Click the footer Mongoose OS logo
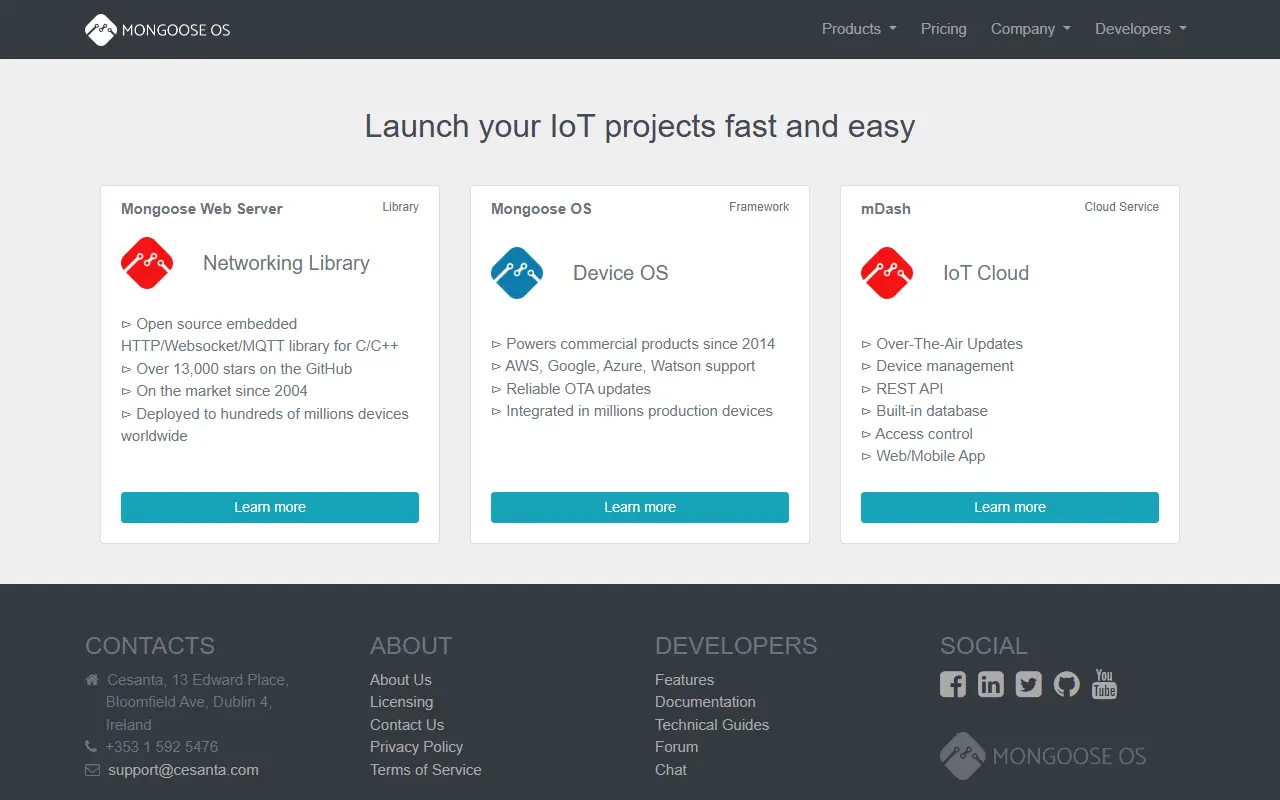Viewport: 1280px width, 800px height. (1043, 756)
